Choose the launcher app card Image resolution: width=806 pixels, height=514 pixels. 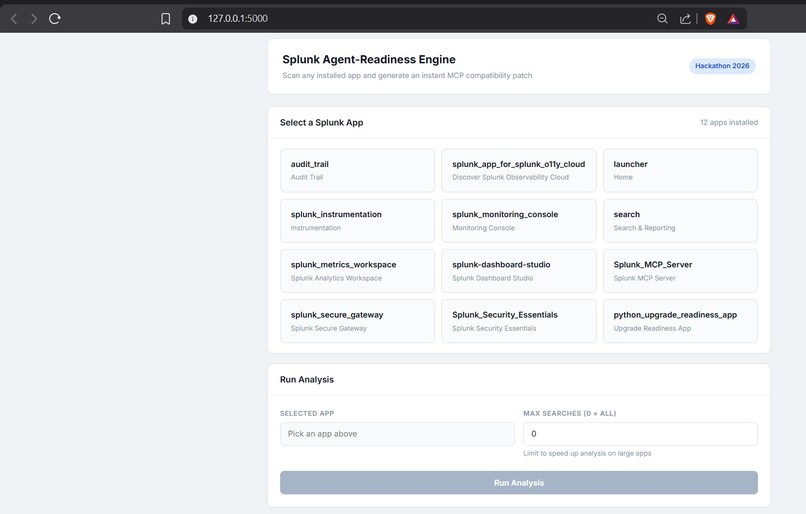point(680,171)
